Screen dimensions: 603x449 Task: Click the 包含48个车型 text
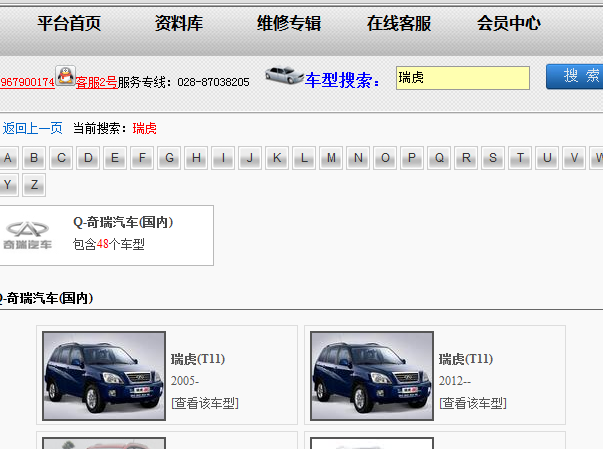(109, 244)
